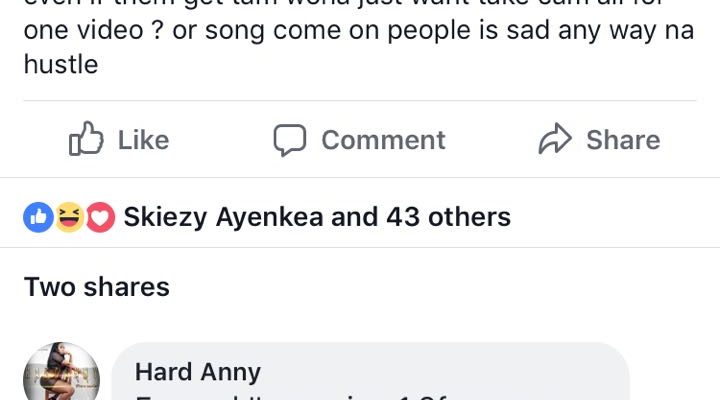The height and width of the screenshot is (400, 720).
Task: Open the laughing Haha reaction emoji
Action: coord(69,216)
